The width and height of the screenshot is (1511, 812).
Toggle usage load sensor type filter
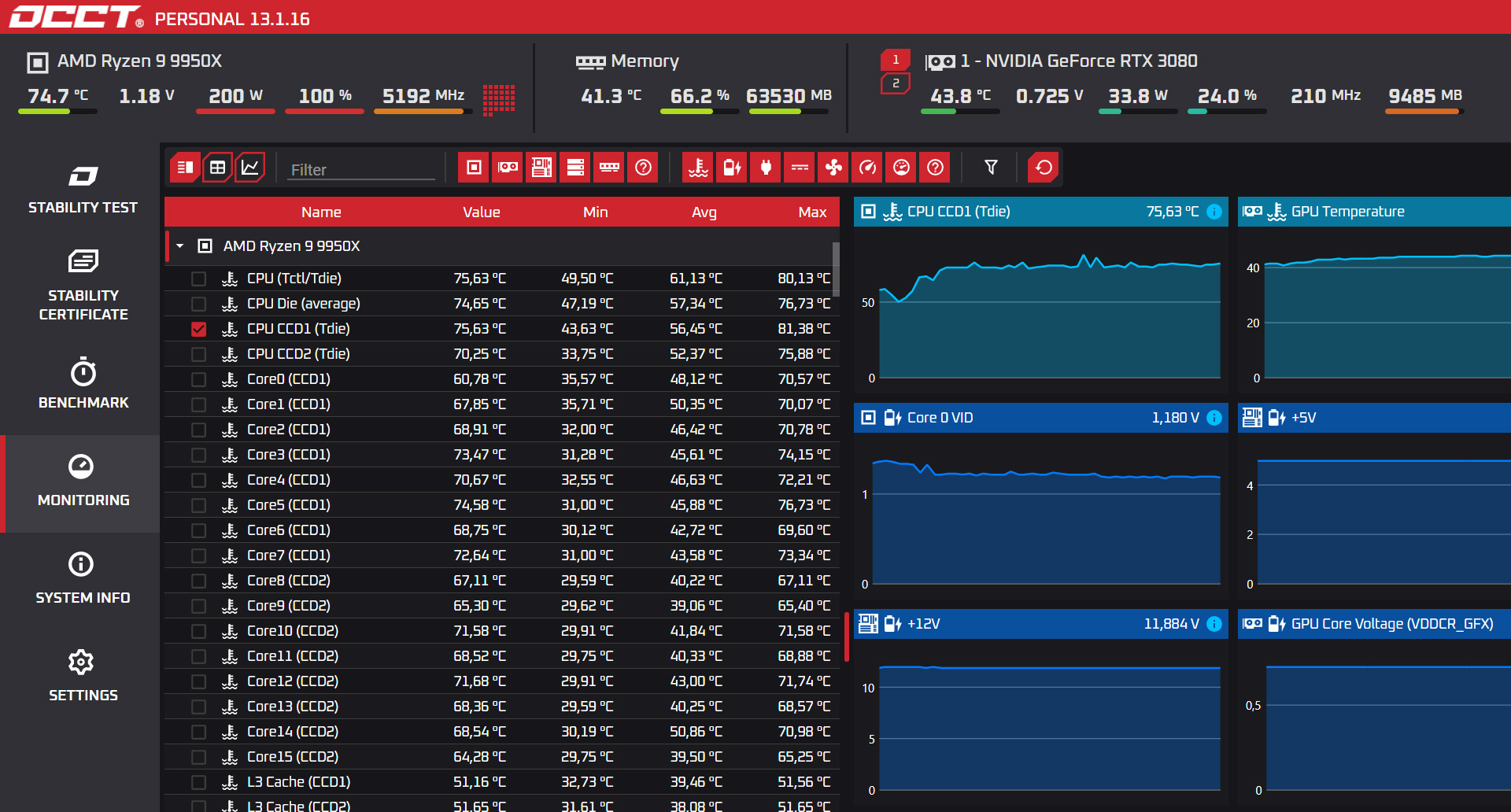click(x=901, y=167)
